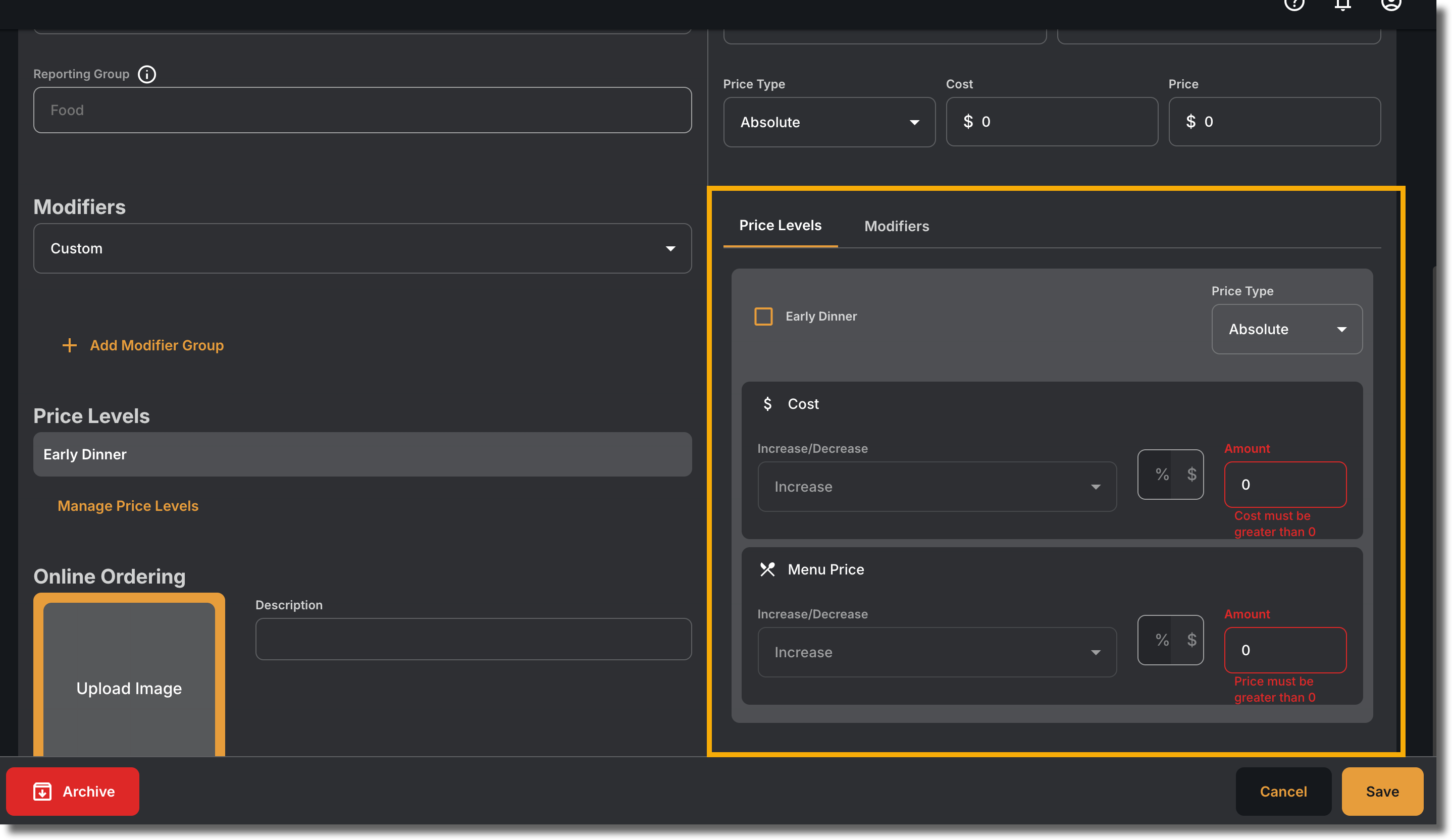
Task: Focus the top Price input field
Action: pos(1274,122)
